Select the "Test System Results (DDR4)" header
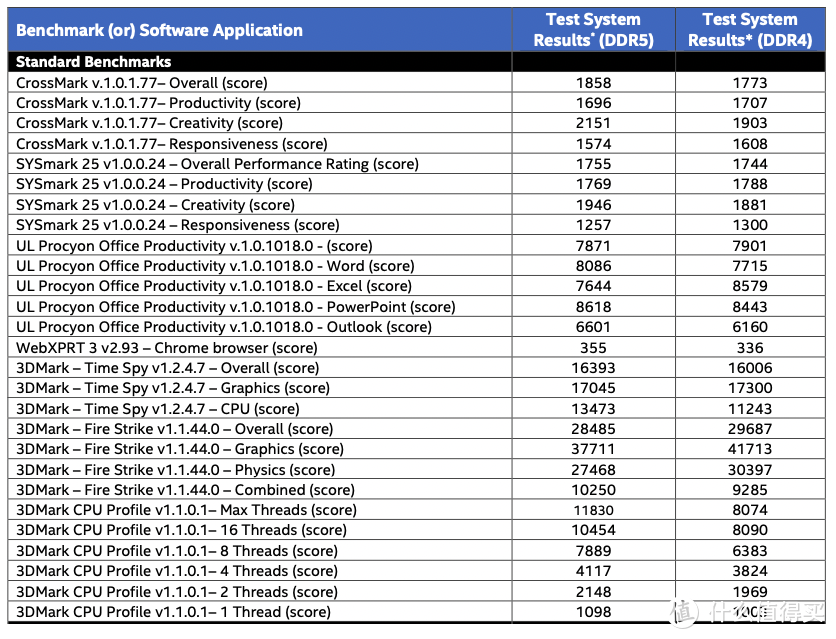This screenshot has height=639, width=836. coord(750,30)
